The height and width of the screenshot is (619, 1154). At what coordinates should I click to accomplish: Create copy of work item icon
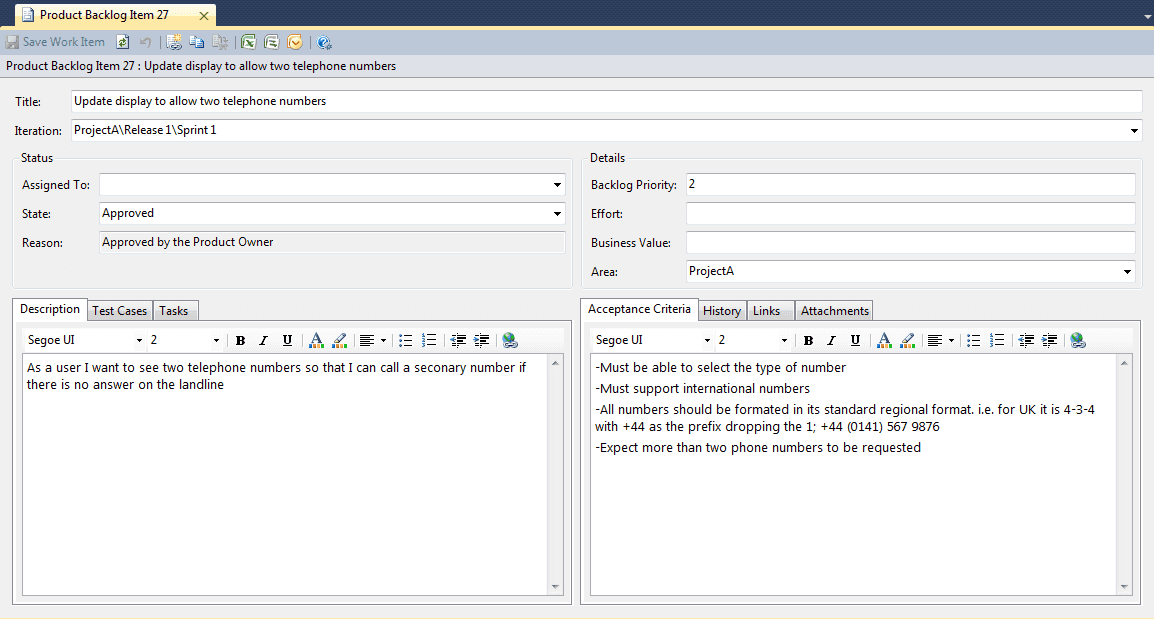pos(197,42)
